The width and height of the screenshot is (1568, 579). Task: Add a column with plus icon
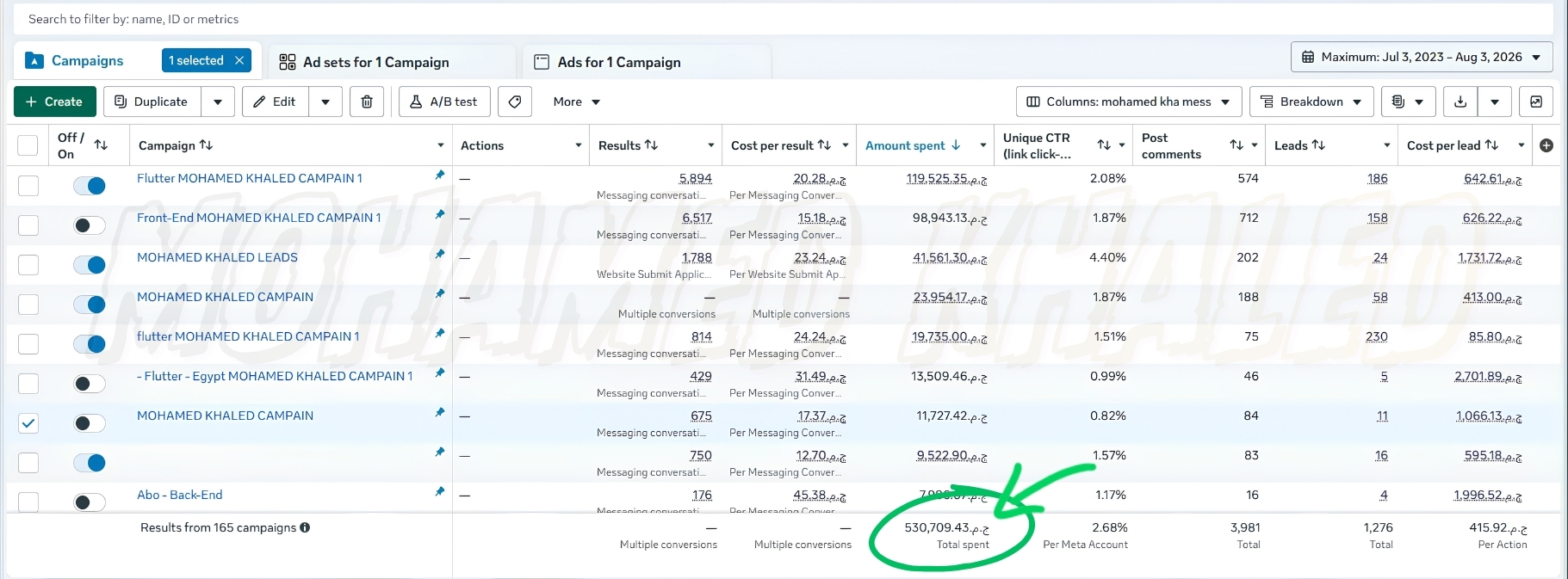[1546, 145]
